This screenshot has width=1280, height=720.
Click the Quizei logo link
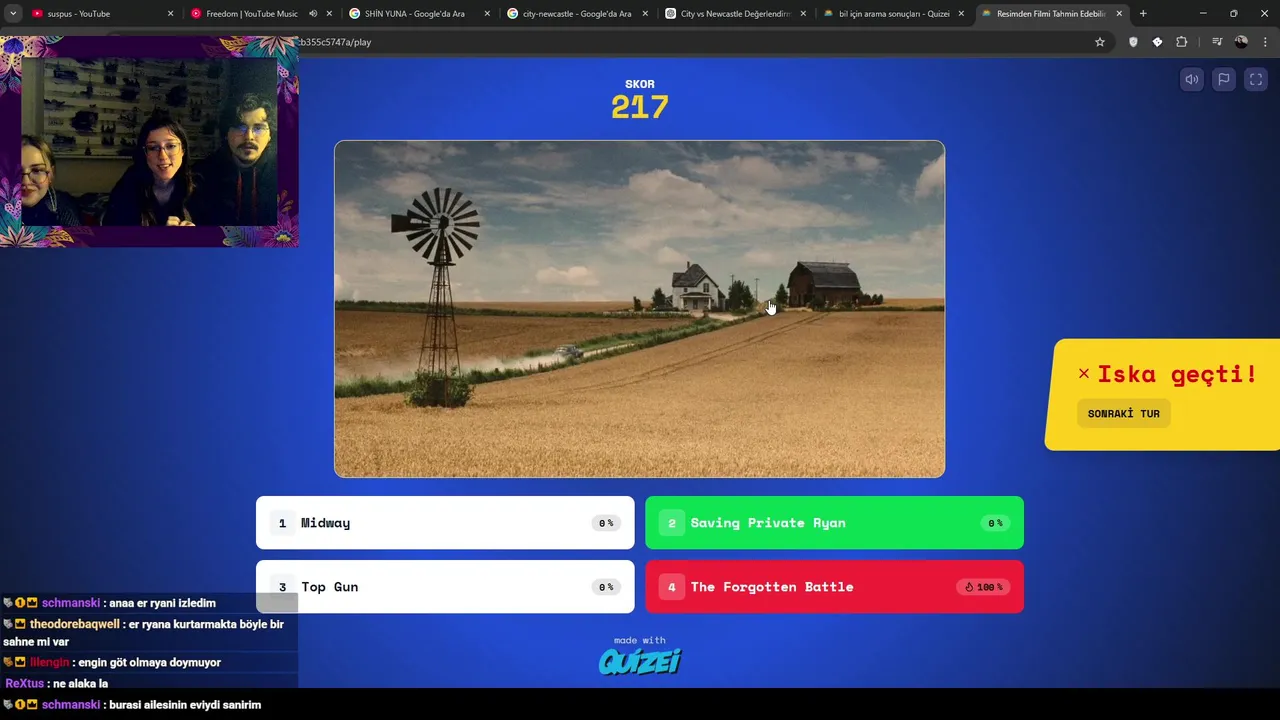click(x=640, y=661)
